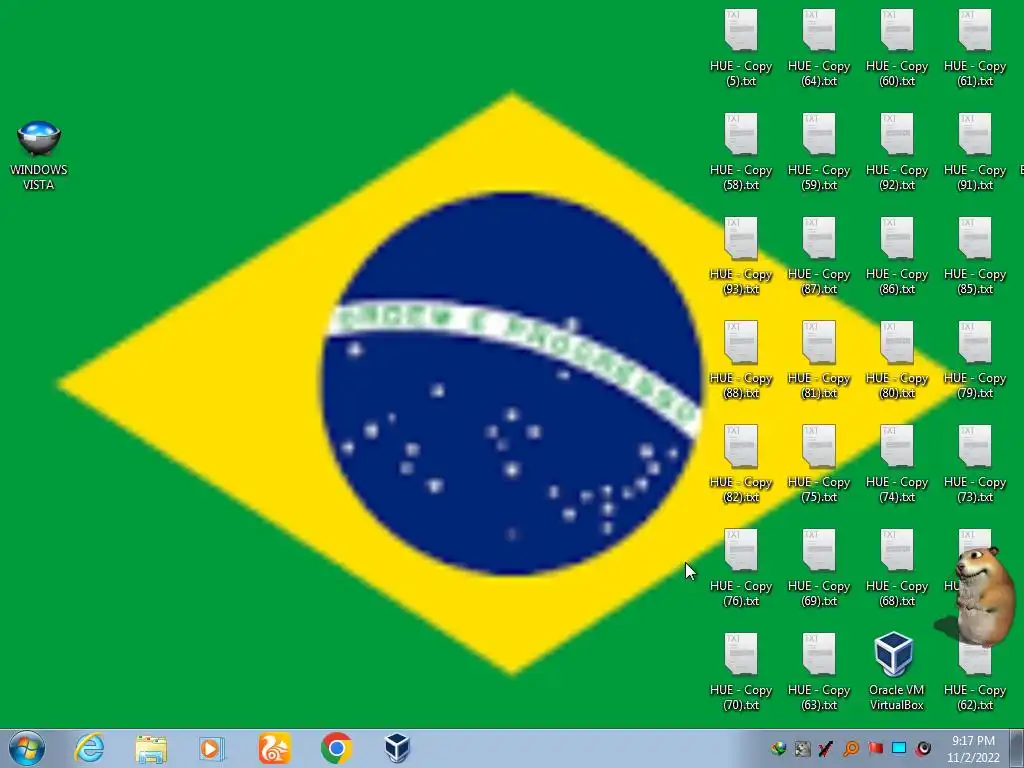1024x768 pixels.
Task: Select file HUE - Copy (85).txt
Action: [974, 255]
